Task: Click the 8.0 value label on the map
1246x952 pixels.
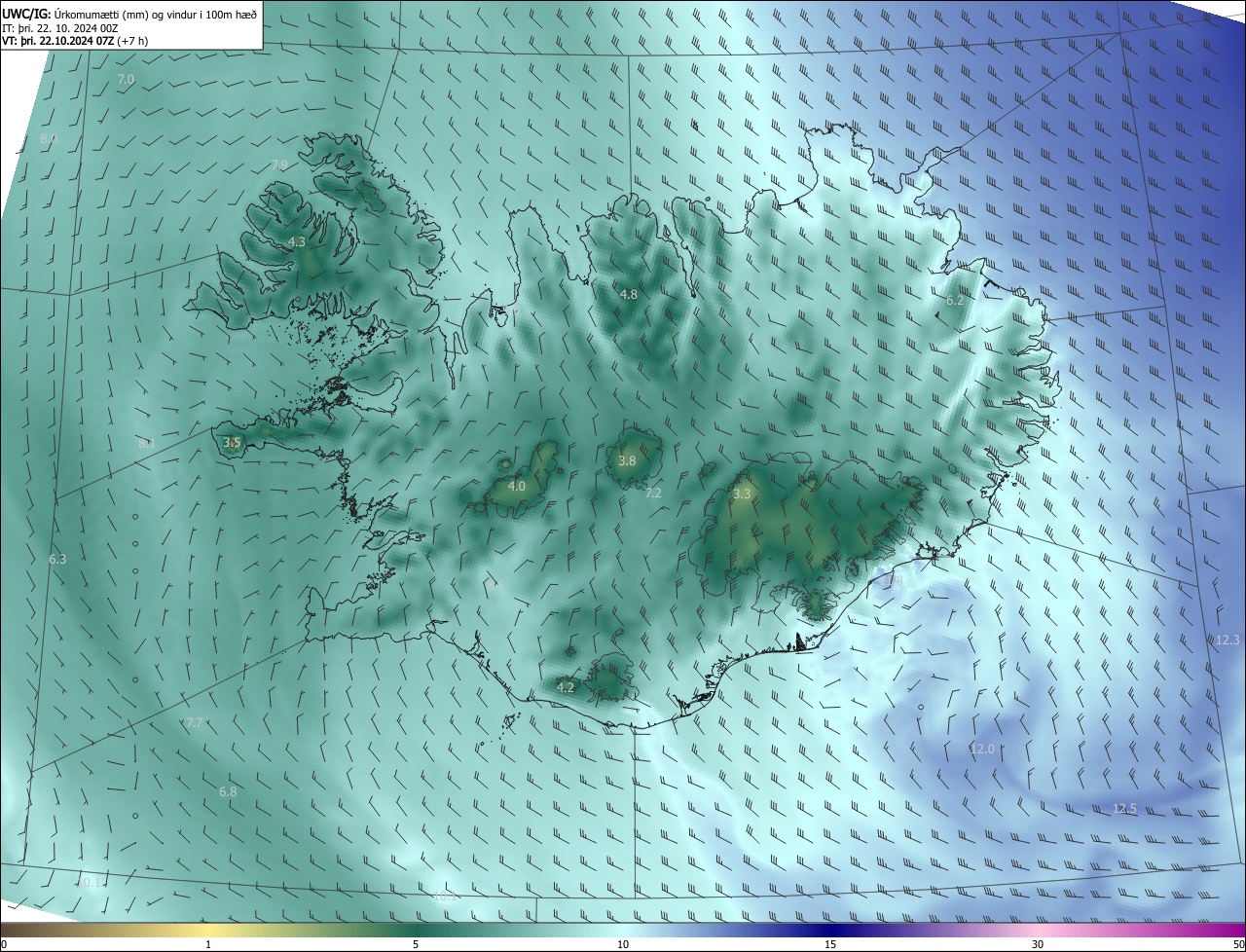Action: click(49, 139)
